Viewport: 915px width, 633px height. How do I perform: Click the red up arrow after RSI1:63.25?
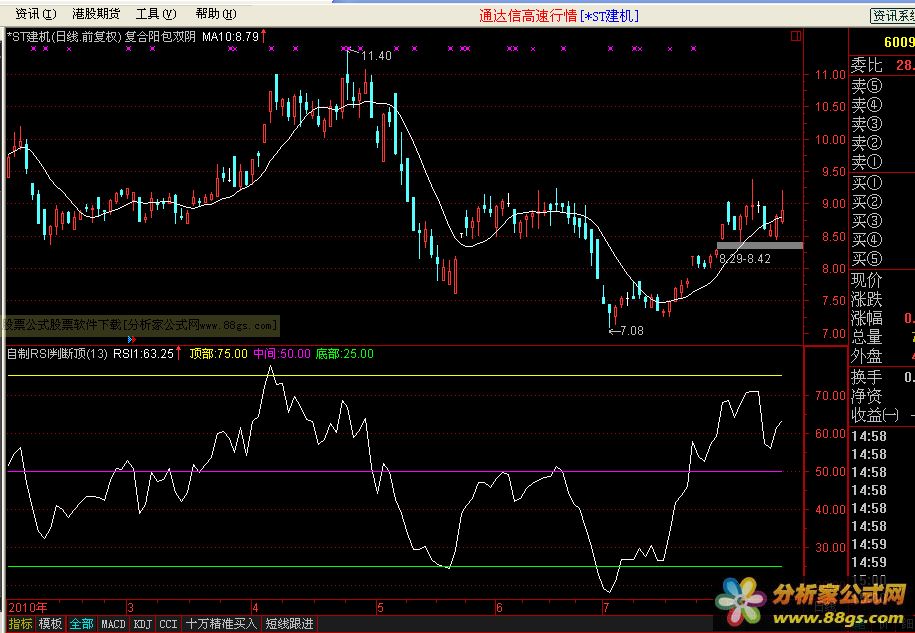pyautogui.click(x=179, y=353)
